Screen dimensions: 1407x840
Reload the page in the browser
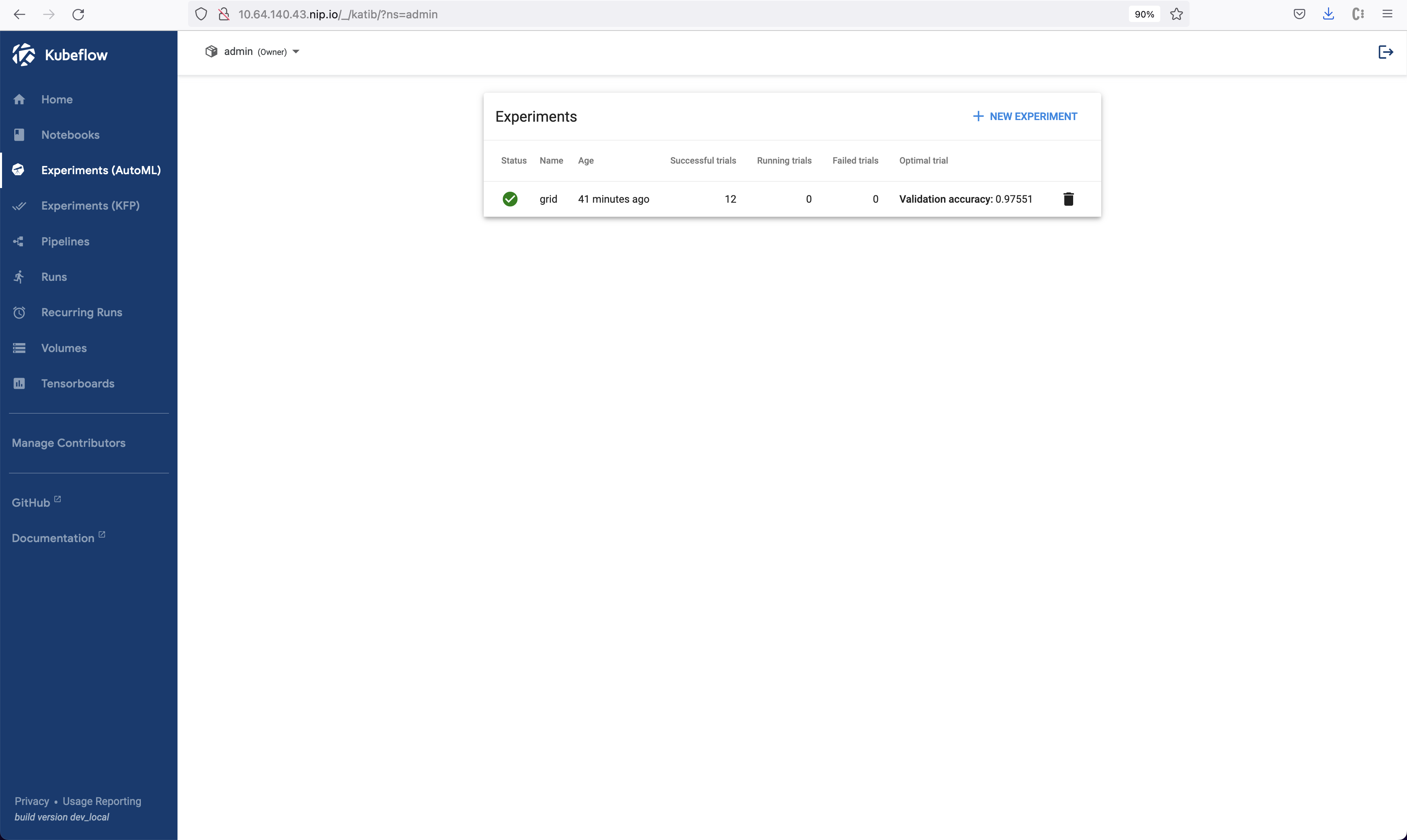pyautogui.click(x=78, y=14)
